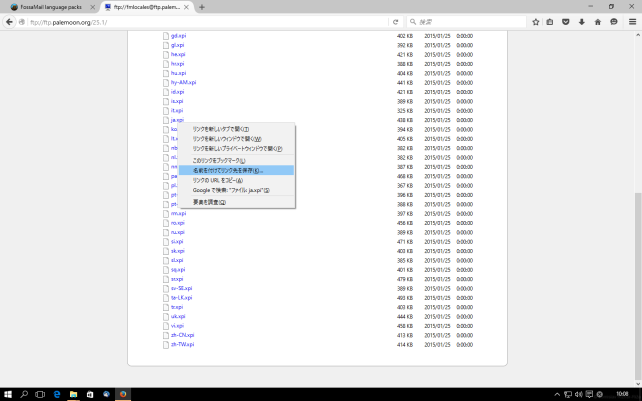
Task: Open the ta-LK.xpi file link
Action: pos(181,298)
